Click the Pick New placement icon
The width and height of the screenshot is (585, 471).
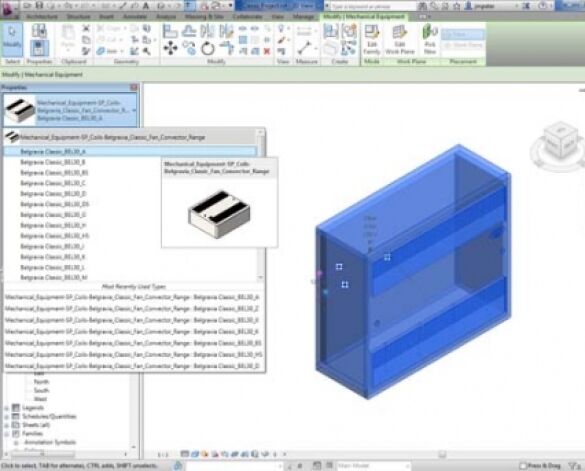coord(430,40)
